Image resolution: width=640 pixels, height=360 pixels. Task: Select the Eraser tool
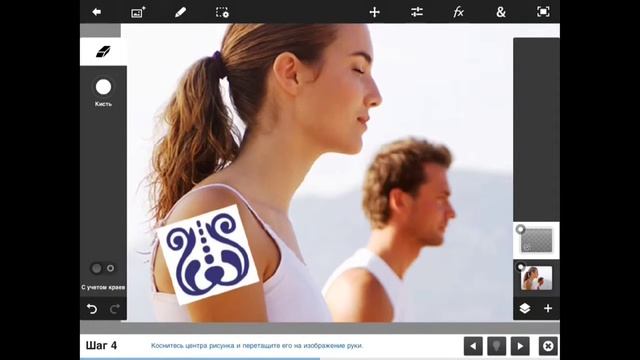tap(103, 51)
